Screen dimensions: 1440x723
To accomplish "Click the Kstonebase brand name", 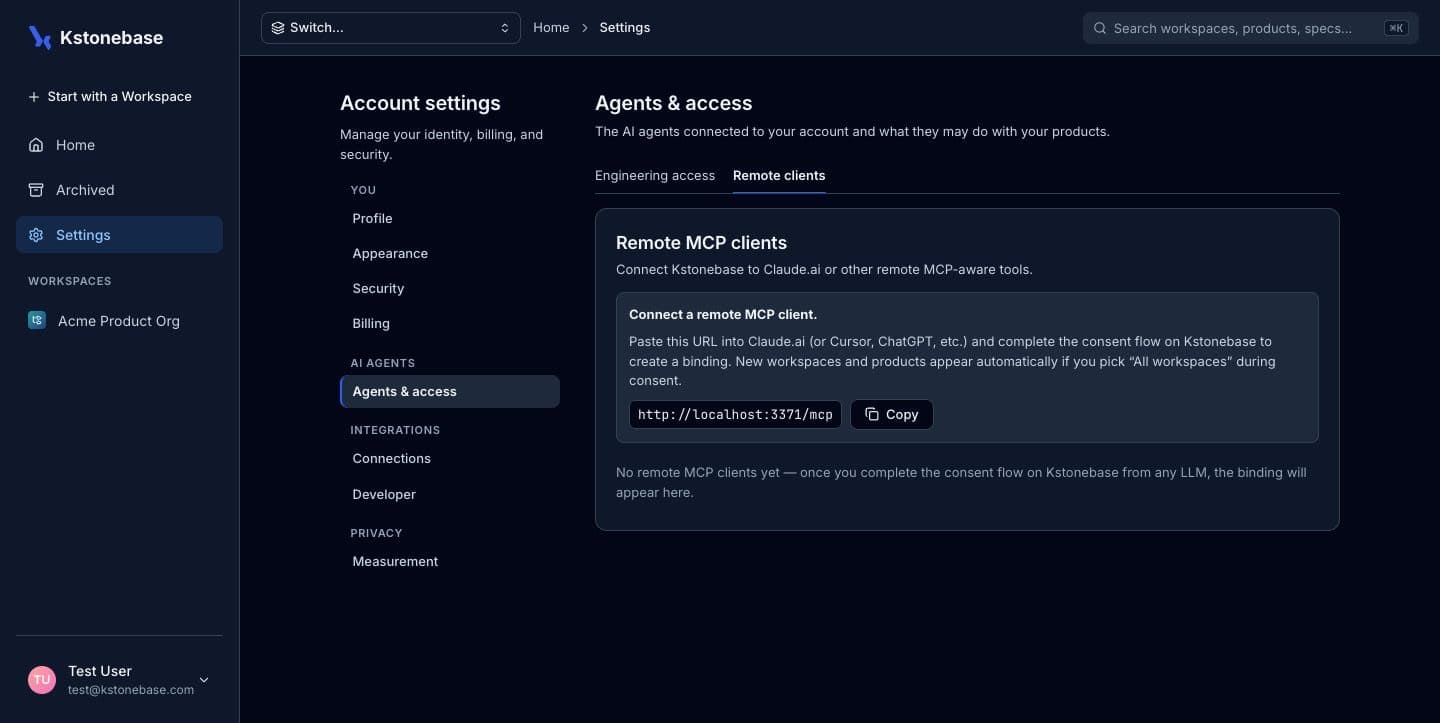I will coord(111,38).
